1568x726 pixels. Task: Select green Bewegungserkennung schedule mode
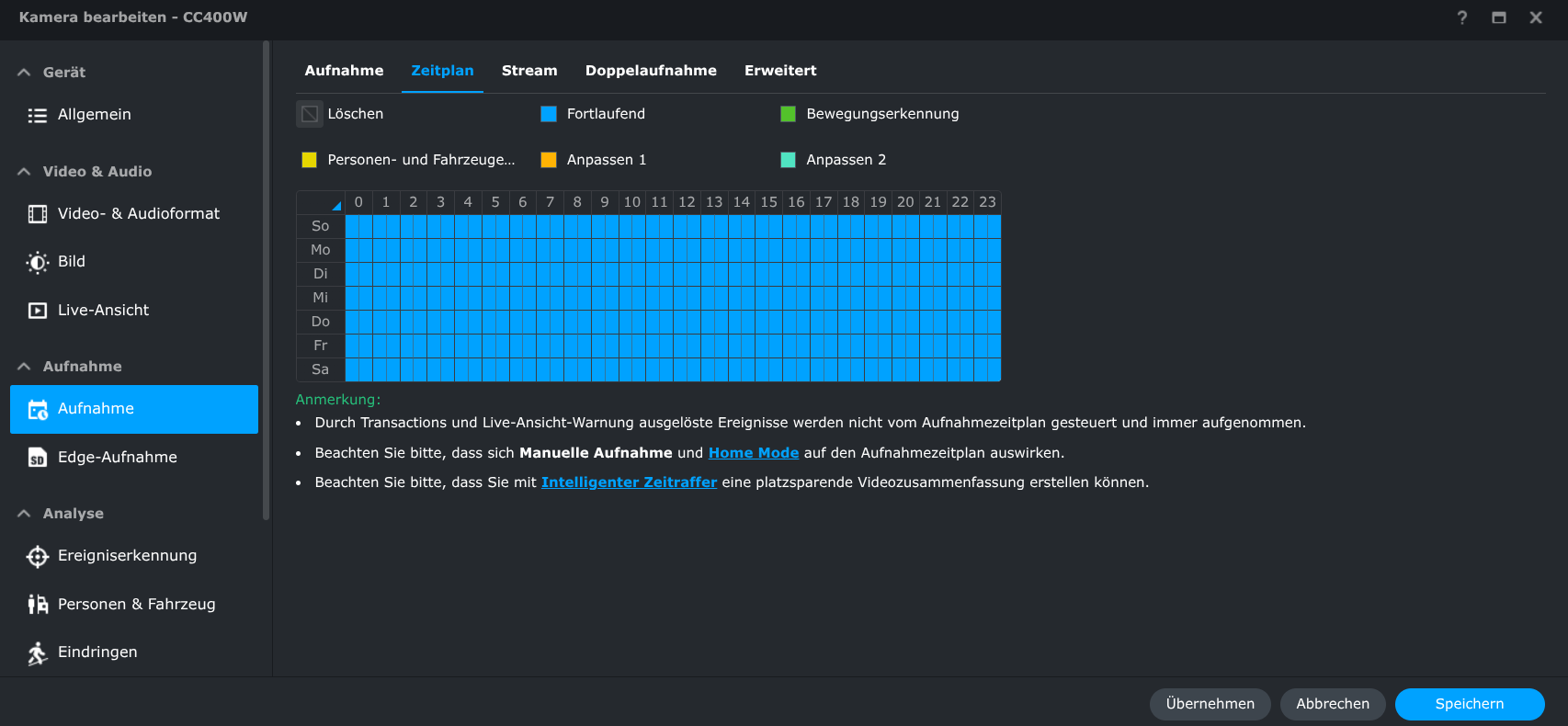pyautogui.click(x=788, y=114)
